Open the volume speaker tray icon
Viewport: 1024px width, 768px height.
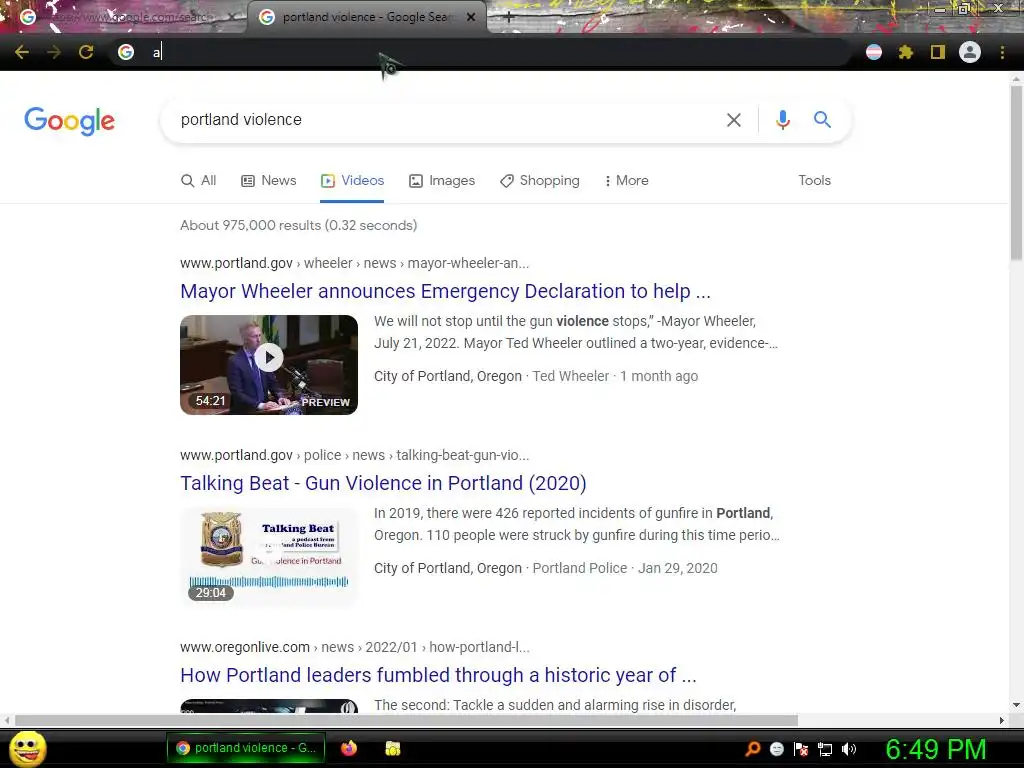[849, 749]
